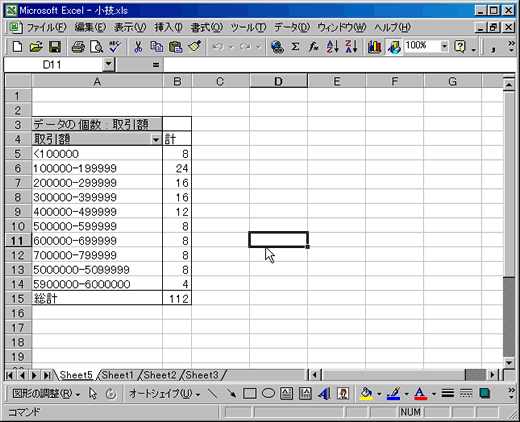The height and width of the screenshot is (422, 520).
Task: Click the Format Painter brush icon
Action: tap(195, 47)
